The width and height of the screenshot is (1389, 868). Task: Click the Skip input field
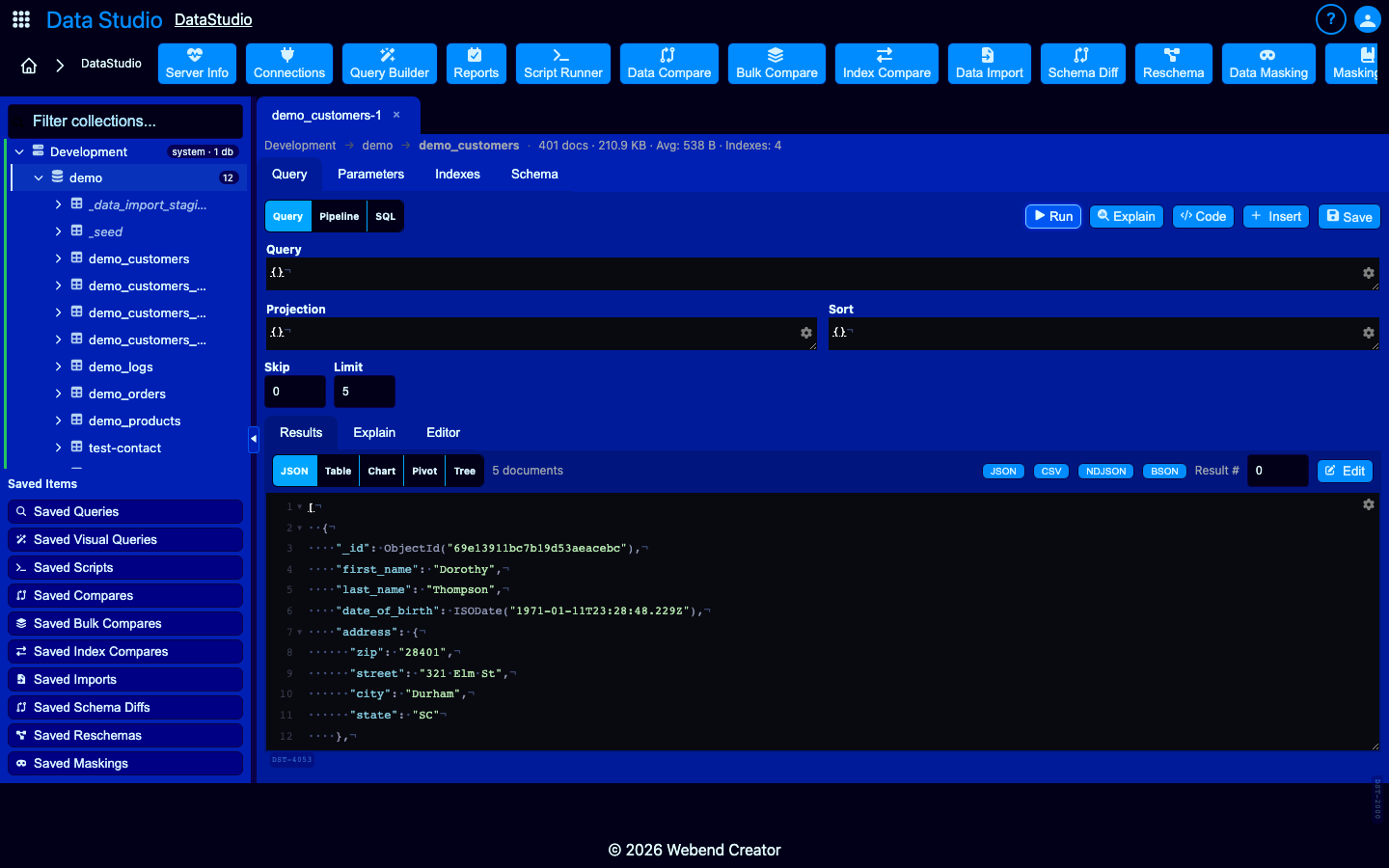[x=295, y=392]
